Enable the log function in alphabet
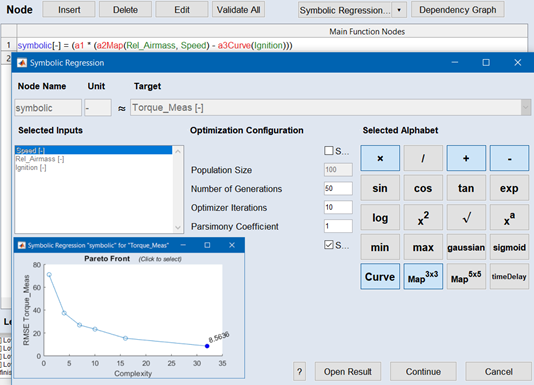This screenshot has width=534, height=385. click(380, 217)
